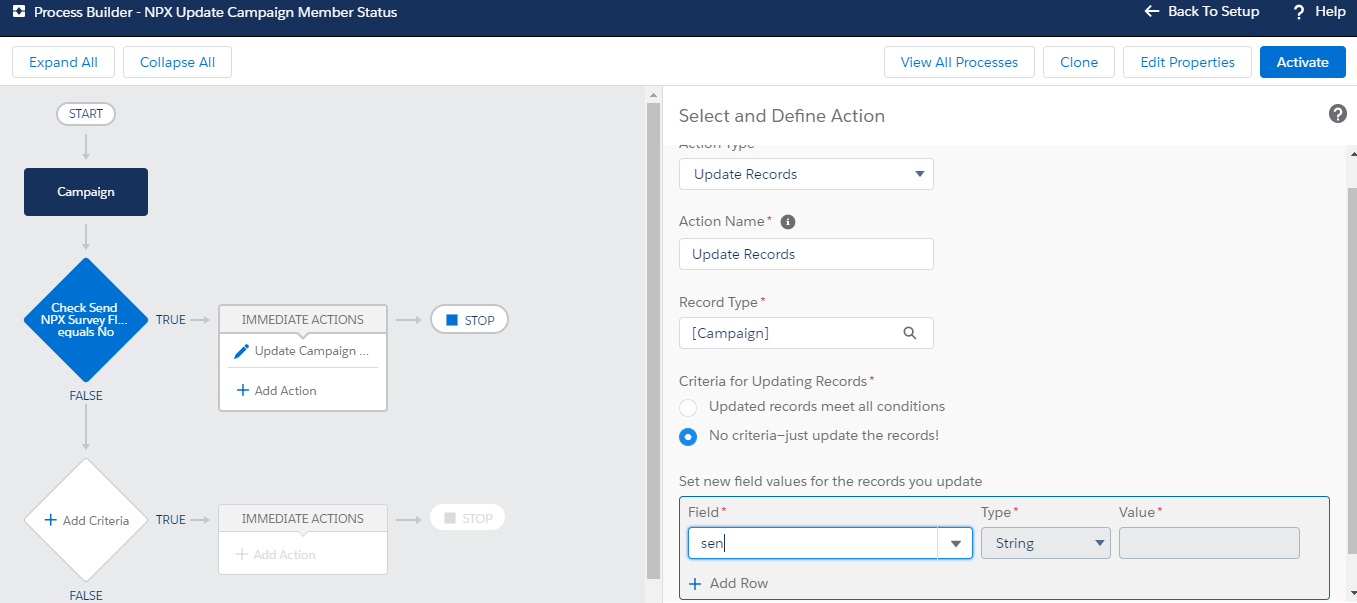
Task: Click the help question mark icon in panel
Action: coord(1337,114)
